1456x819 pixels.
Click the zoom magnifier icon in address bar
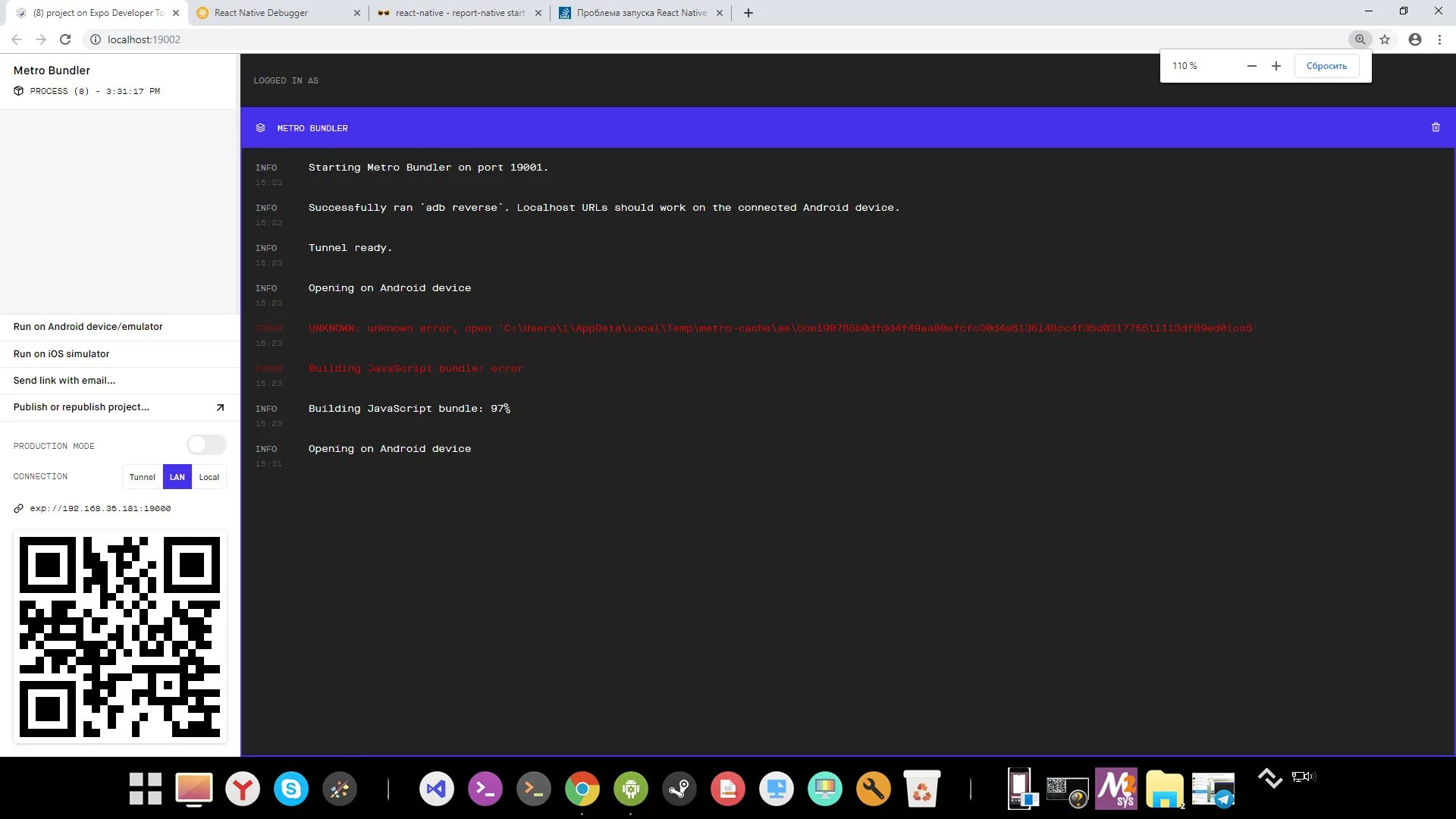1360,39
